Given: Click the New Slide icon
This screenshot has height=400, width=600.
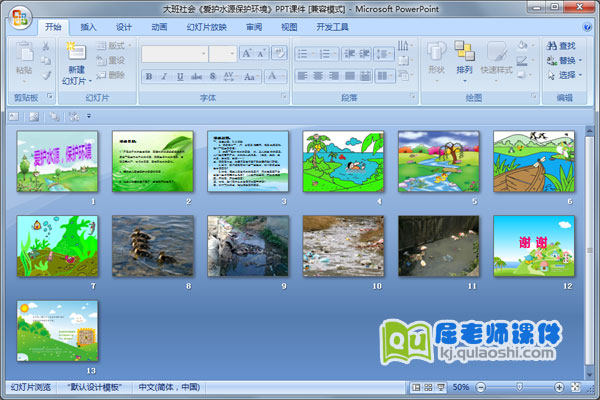Looking at the screenshot, I should (x=77, y=51).
